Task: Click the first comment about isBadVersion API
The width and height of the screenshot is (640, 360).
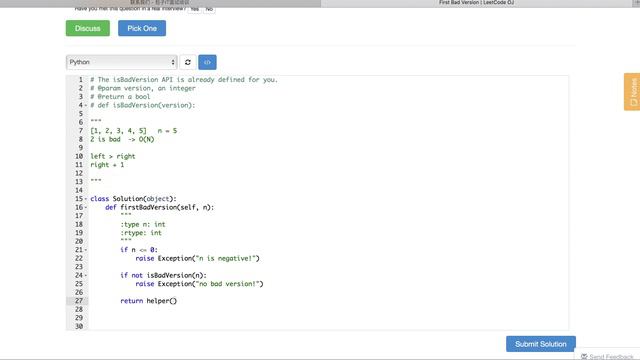Action: [x=184, y=80]
